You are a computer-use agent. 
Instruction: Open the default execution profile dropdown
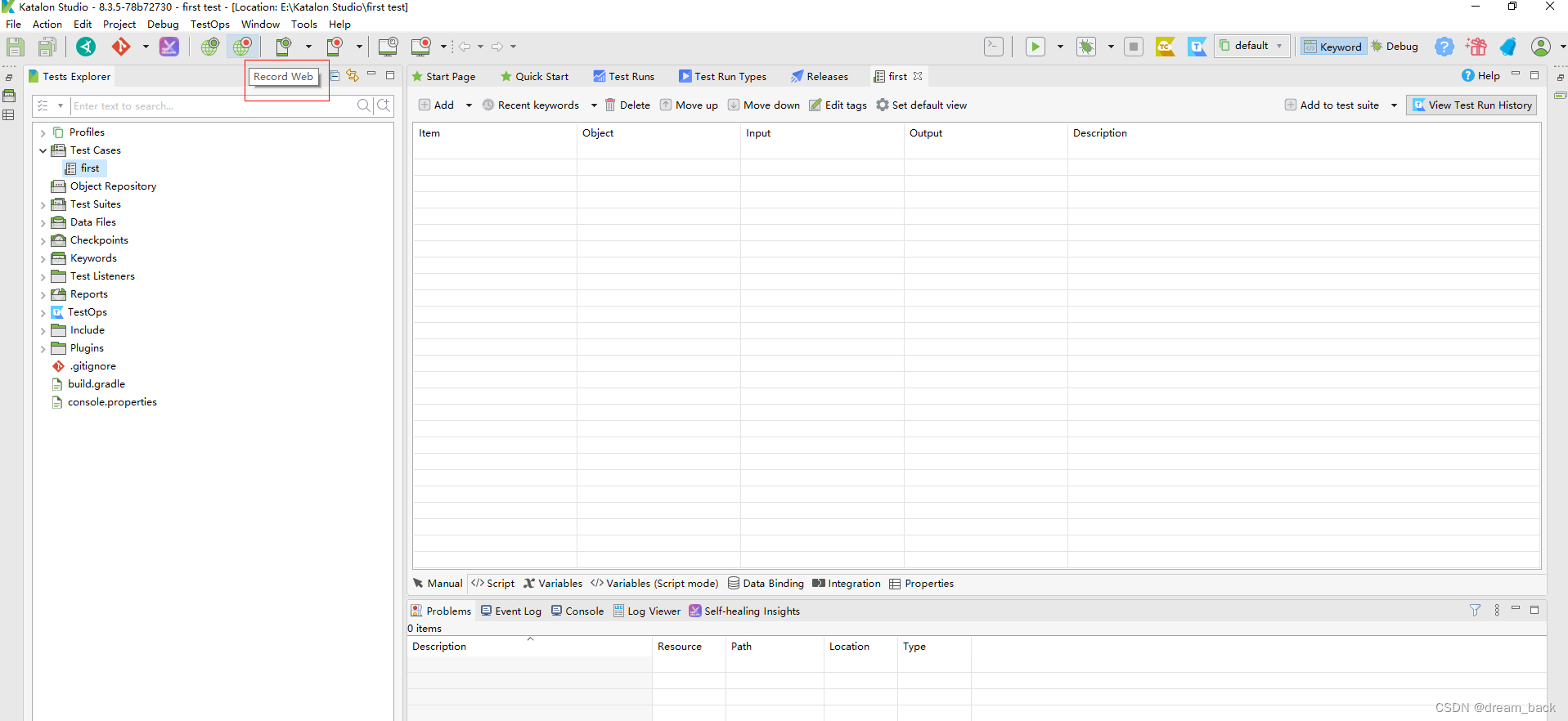1252,46
